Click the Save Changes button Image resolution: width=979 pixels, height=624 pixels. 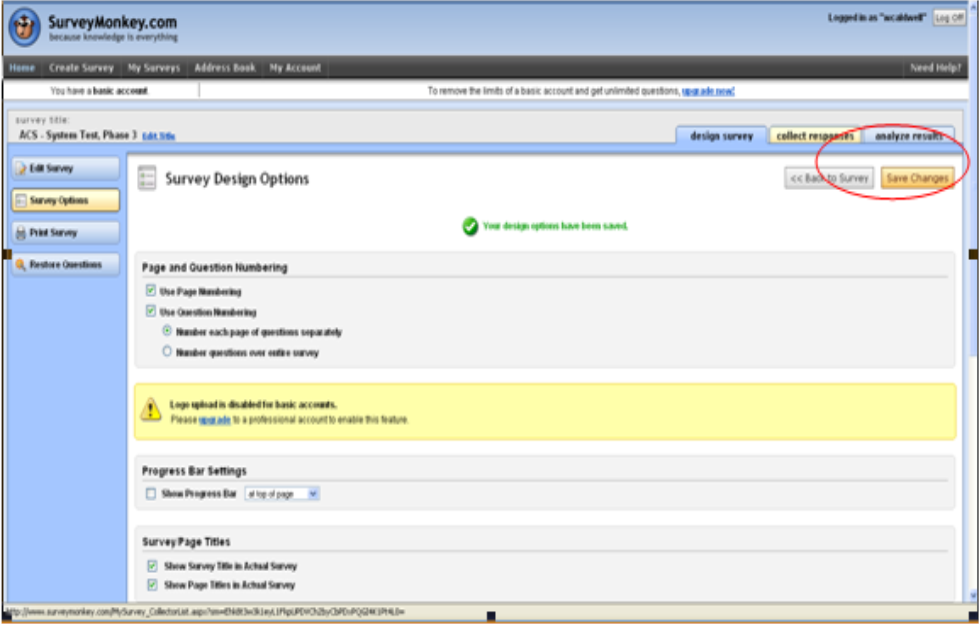(917, 178)
